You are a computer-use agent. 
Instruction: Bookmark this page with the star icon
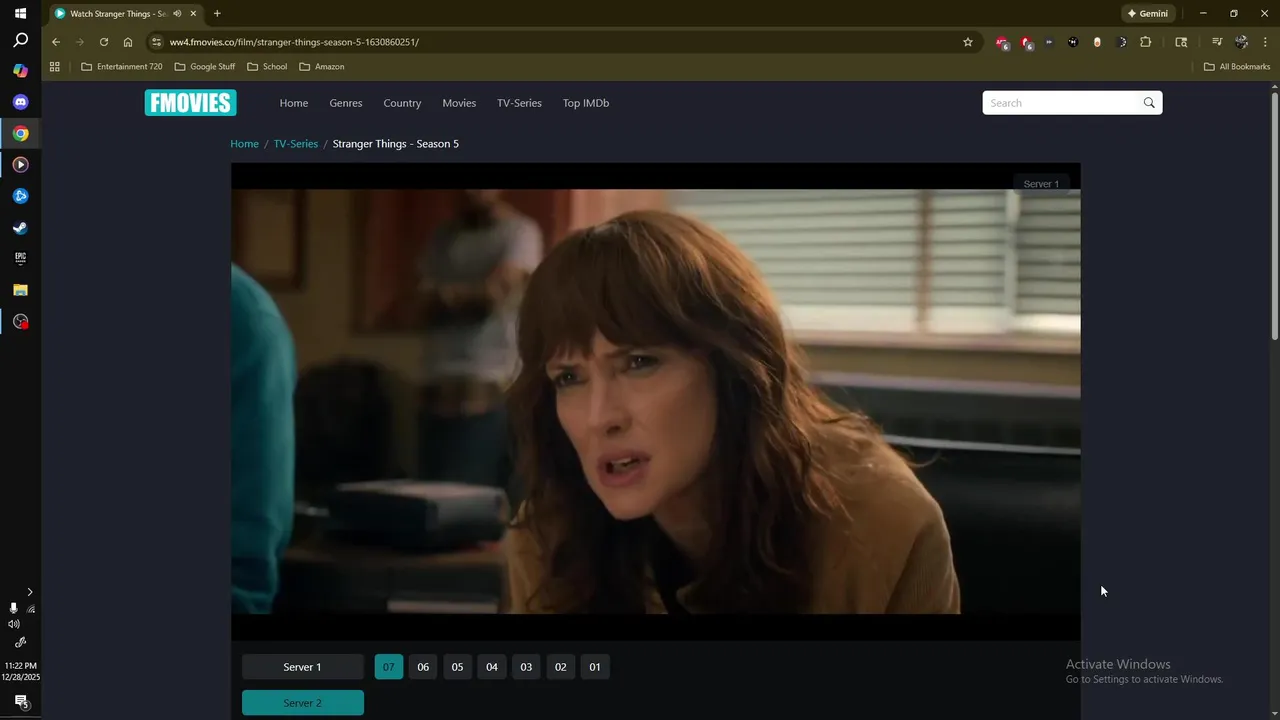pyautogui.click(x=968, y=42)
